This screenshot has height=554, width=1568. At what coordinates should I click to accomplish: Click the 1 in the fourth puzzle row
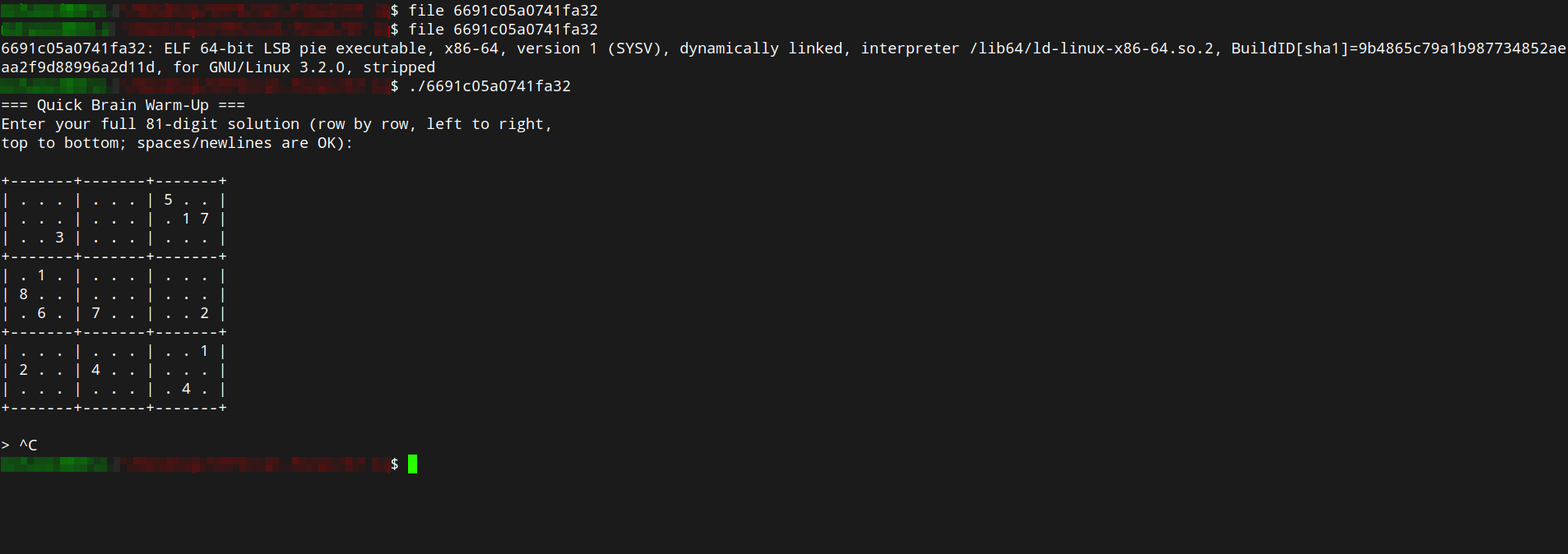click(x=41, y=275)
